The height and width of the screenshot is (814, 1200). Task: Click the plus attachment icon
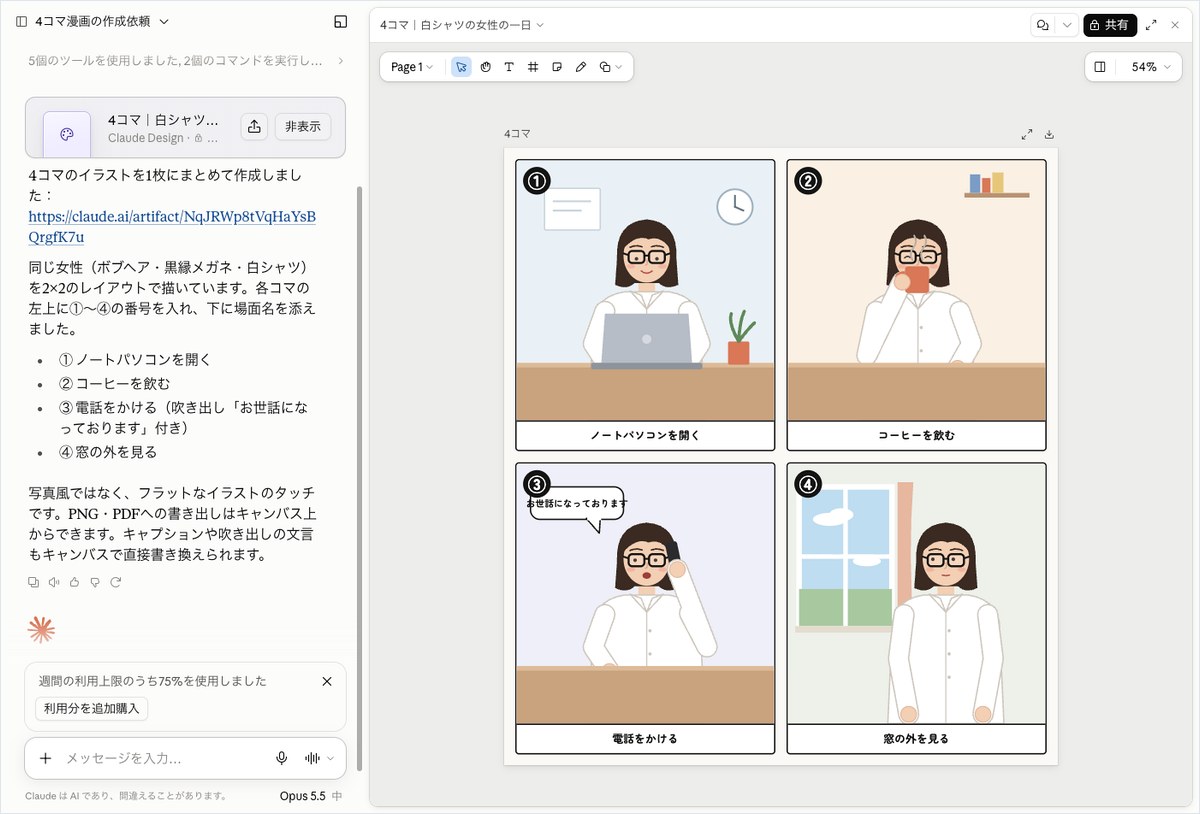pyautogui.click(x=45, y=758)
